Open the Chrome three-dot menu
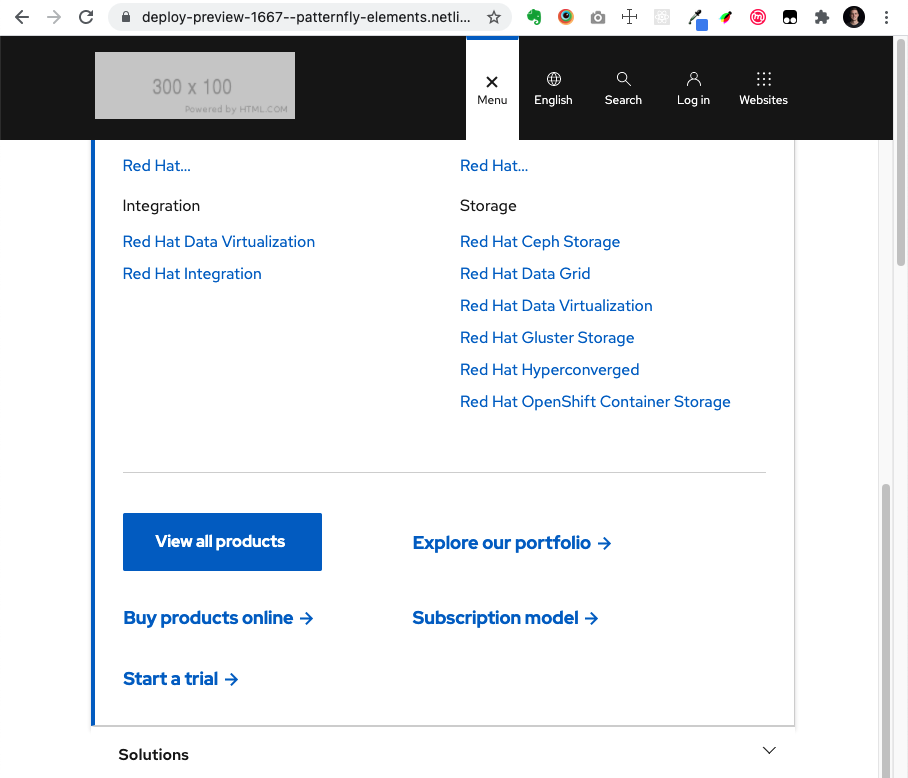The image size is (908, 778). pyautogui.click(x=886, y=17)
